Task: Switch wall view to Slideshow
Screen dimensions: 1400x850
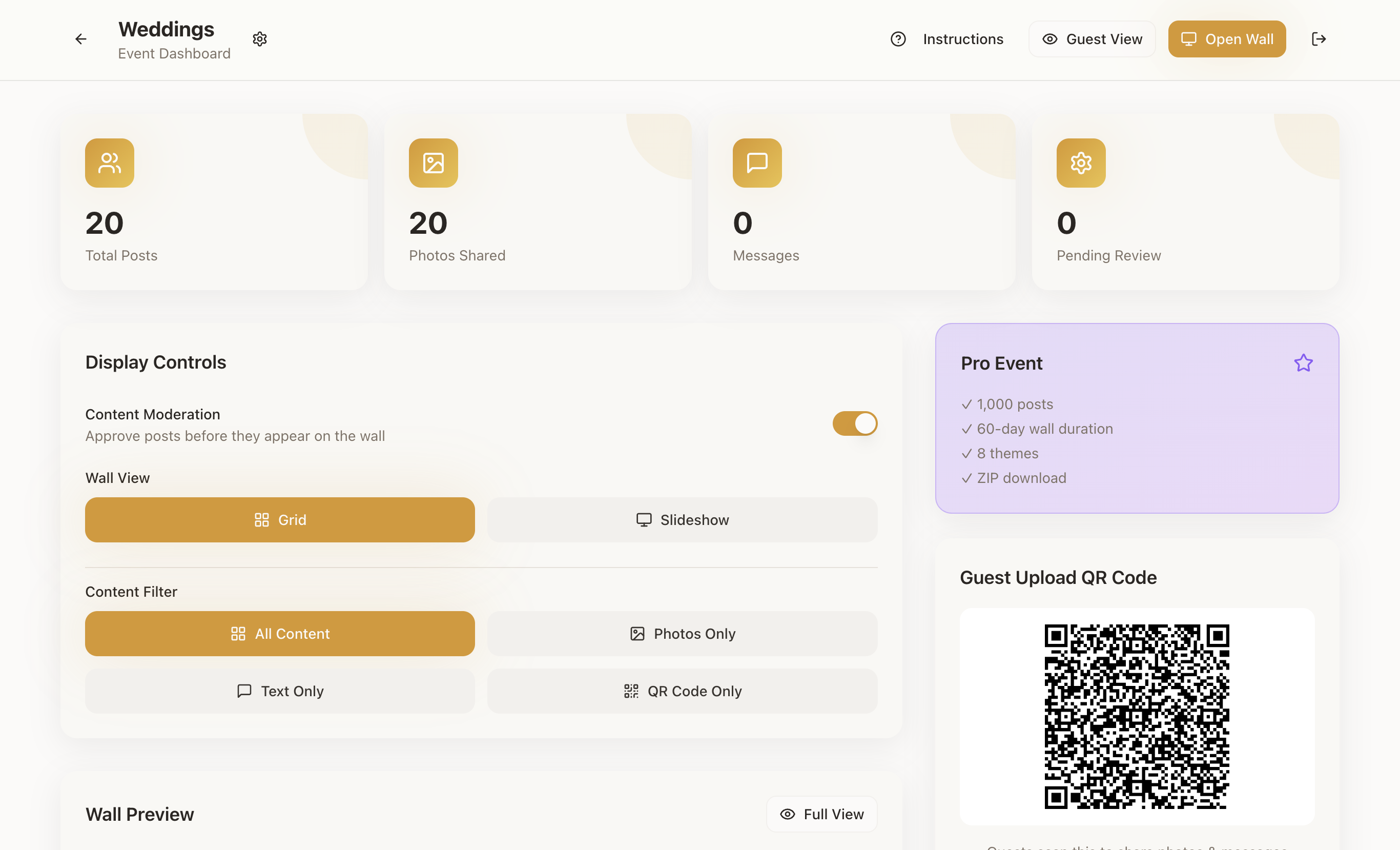Action: pyautogui.click(x=682, y=520)
